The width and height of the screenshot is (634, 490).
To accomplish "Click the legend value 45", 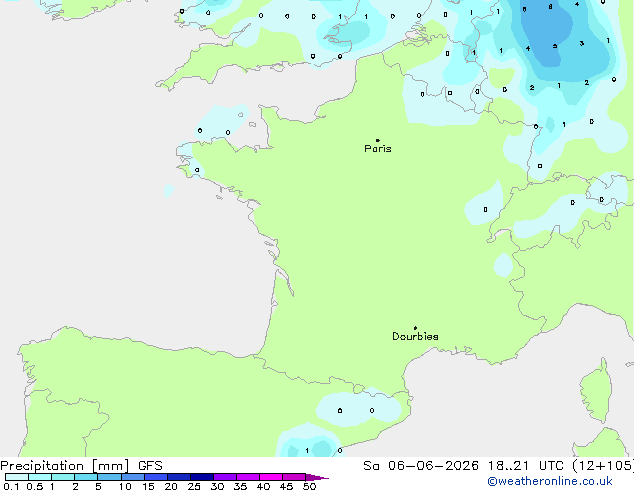I will (286, 486).
